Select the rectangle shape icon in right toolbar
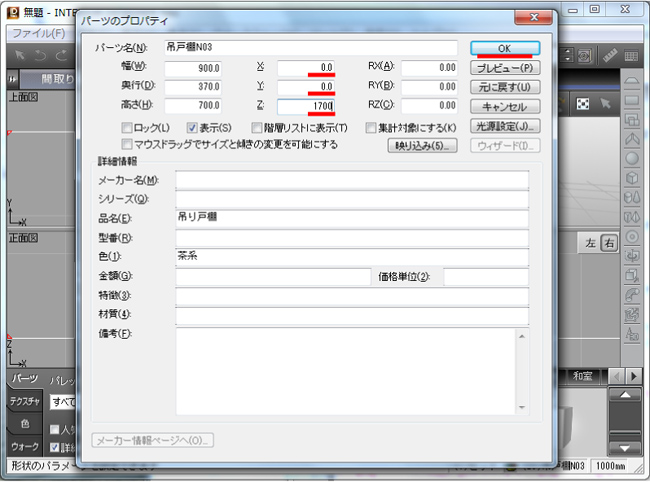This screenshot has width=650, height=482. coord(632,101)
